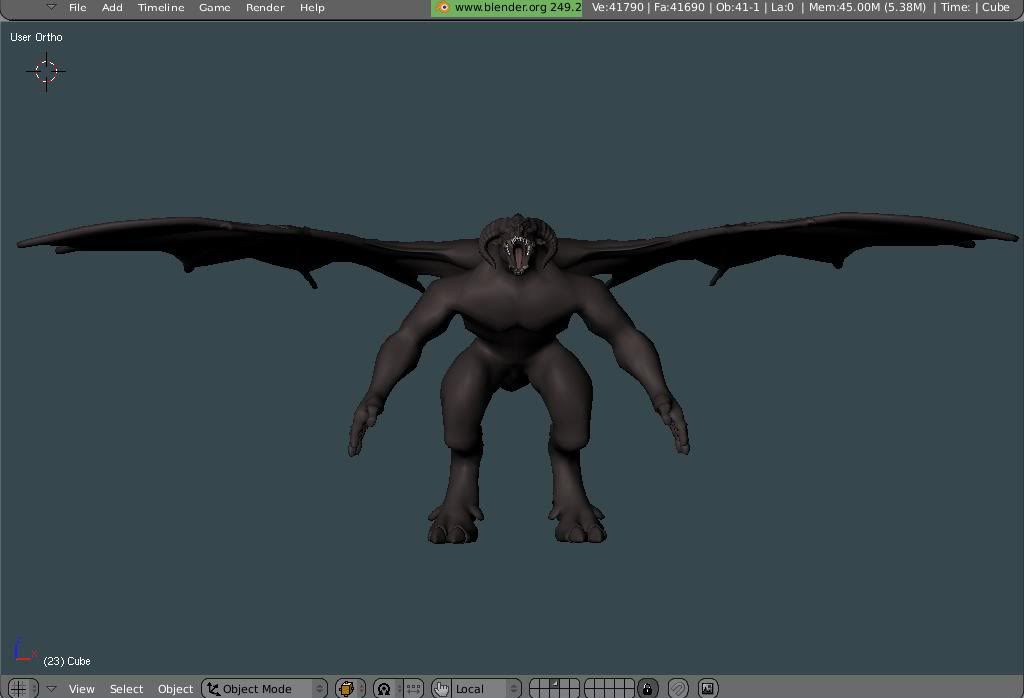
Task: Click the render this window image icon
Action: 707,688
